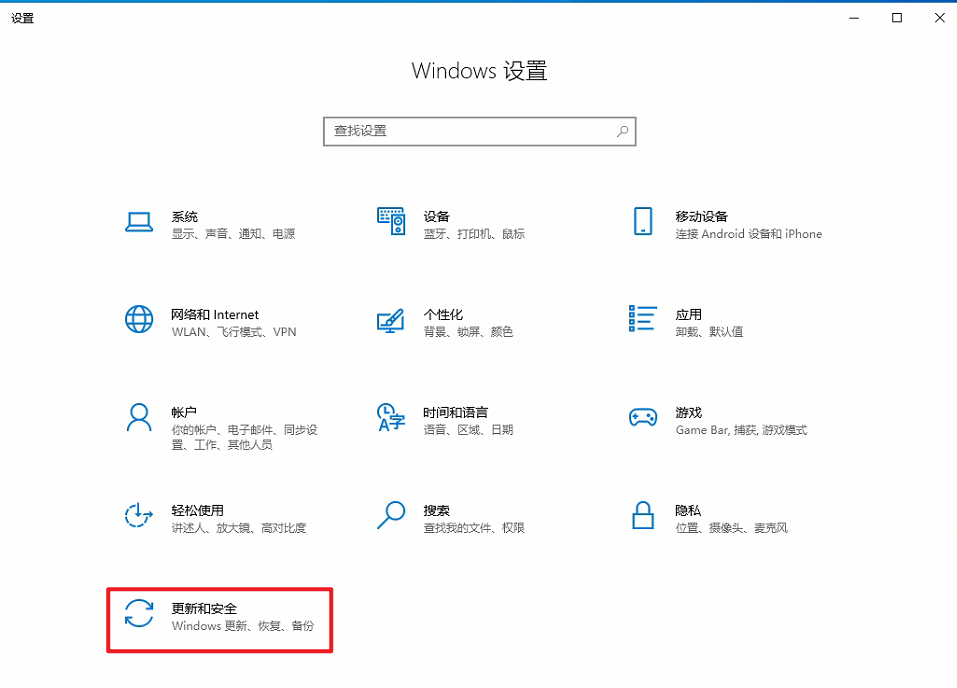Viewport: 957px width, 688px height.
Task: Select the 帐户 person icon
Action: (x=138, y=418)
